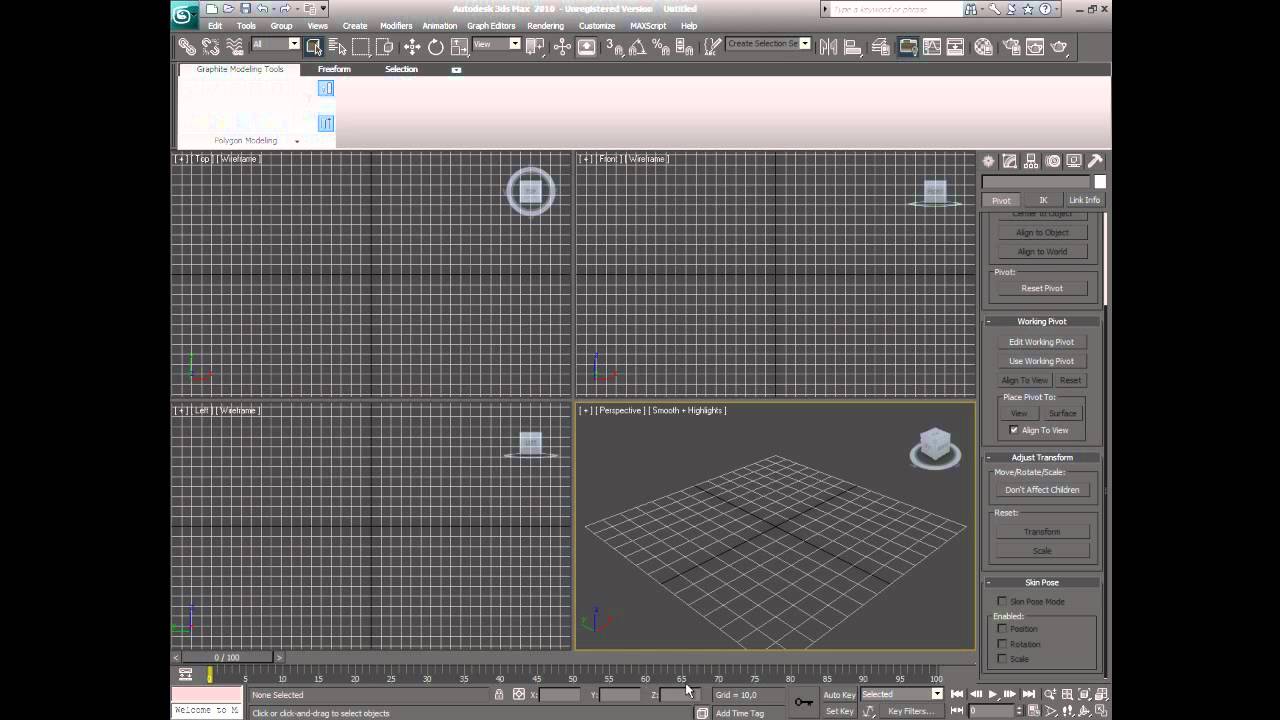Click the object color swatch

pos(1100,182)
